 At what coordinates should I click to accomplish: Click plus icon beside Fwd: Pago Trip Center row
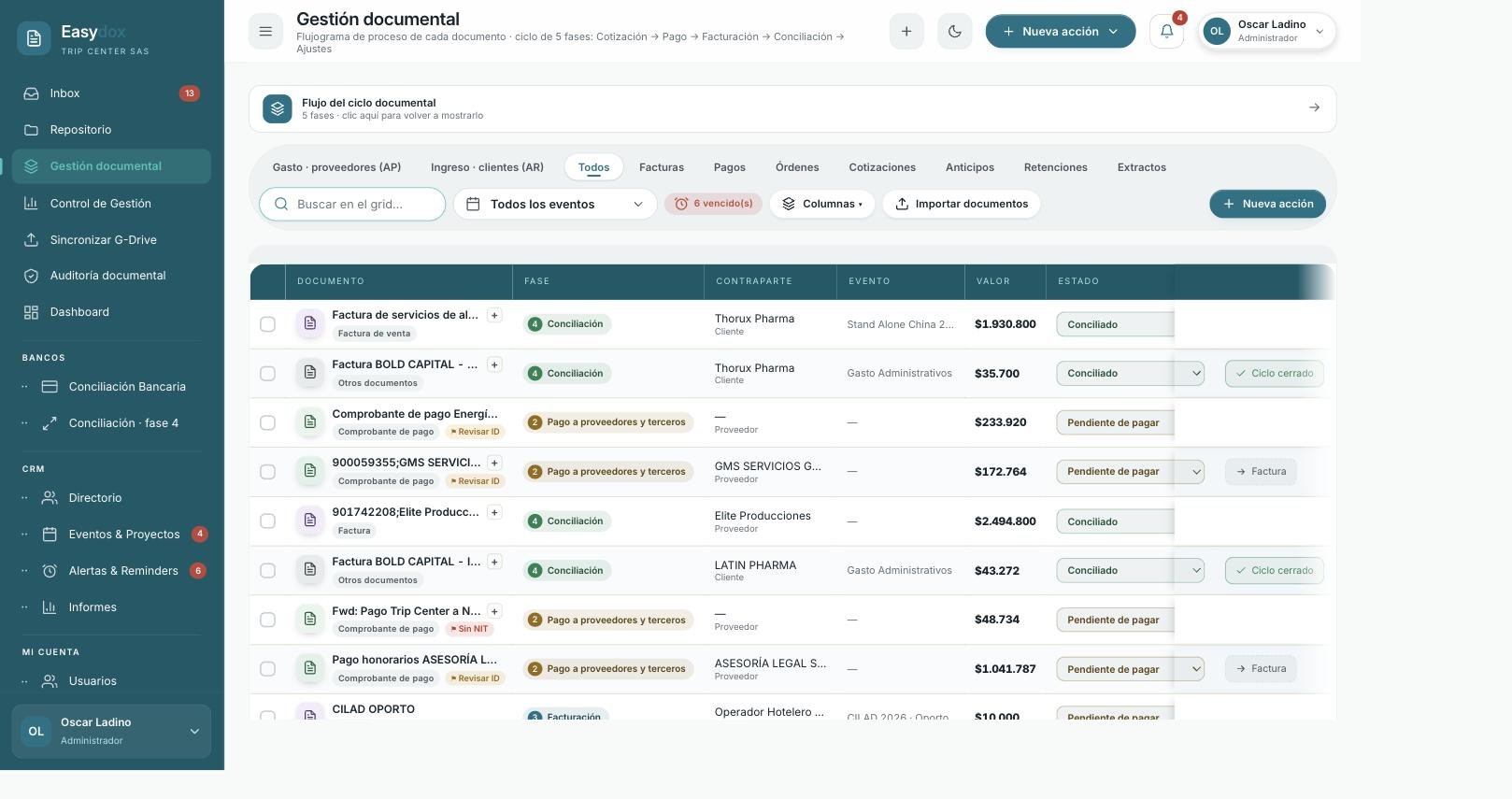coord(494,611)
